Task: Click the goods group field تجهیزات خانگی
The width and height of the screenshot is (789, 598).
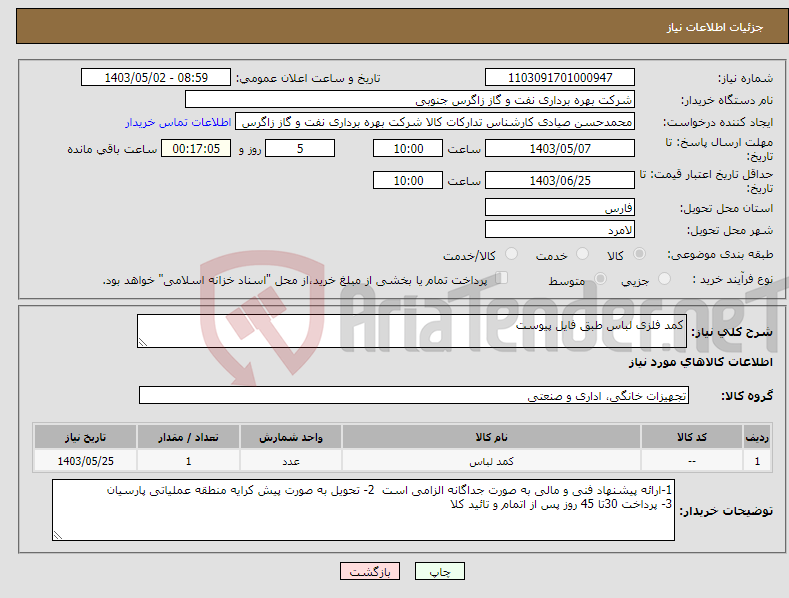Action: pos(414,396)
